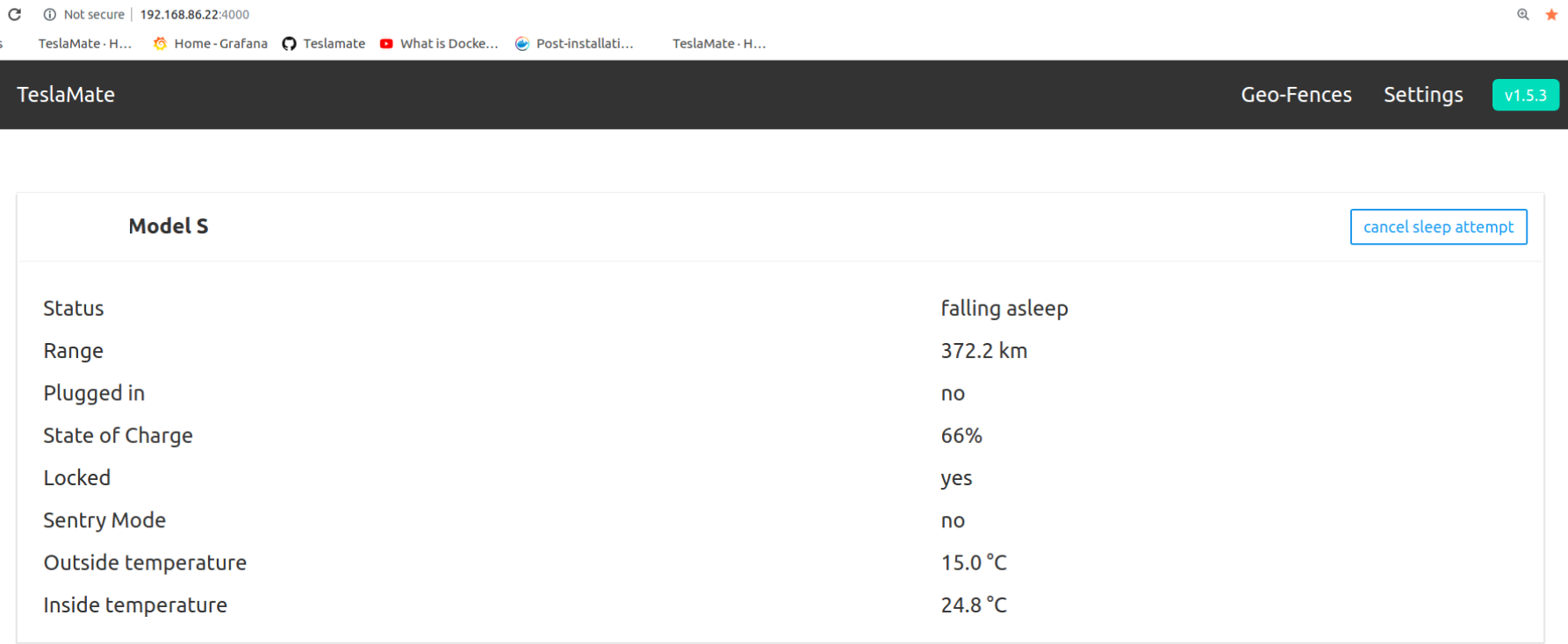Click the Not secure info icon
Viewport: 1568px width, 644px height.
click(x=50, y=14)
